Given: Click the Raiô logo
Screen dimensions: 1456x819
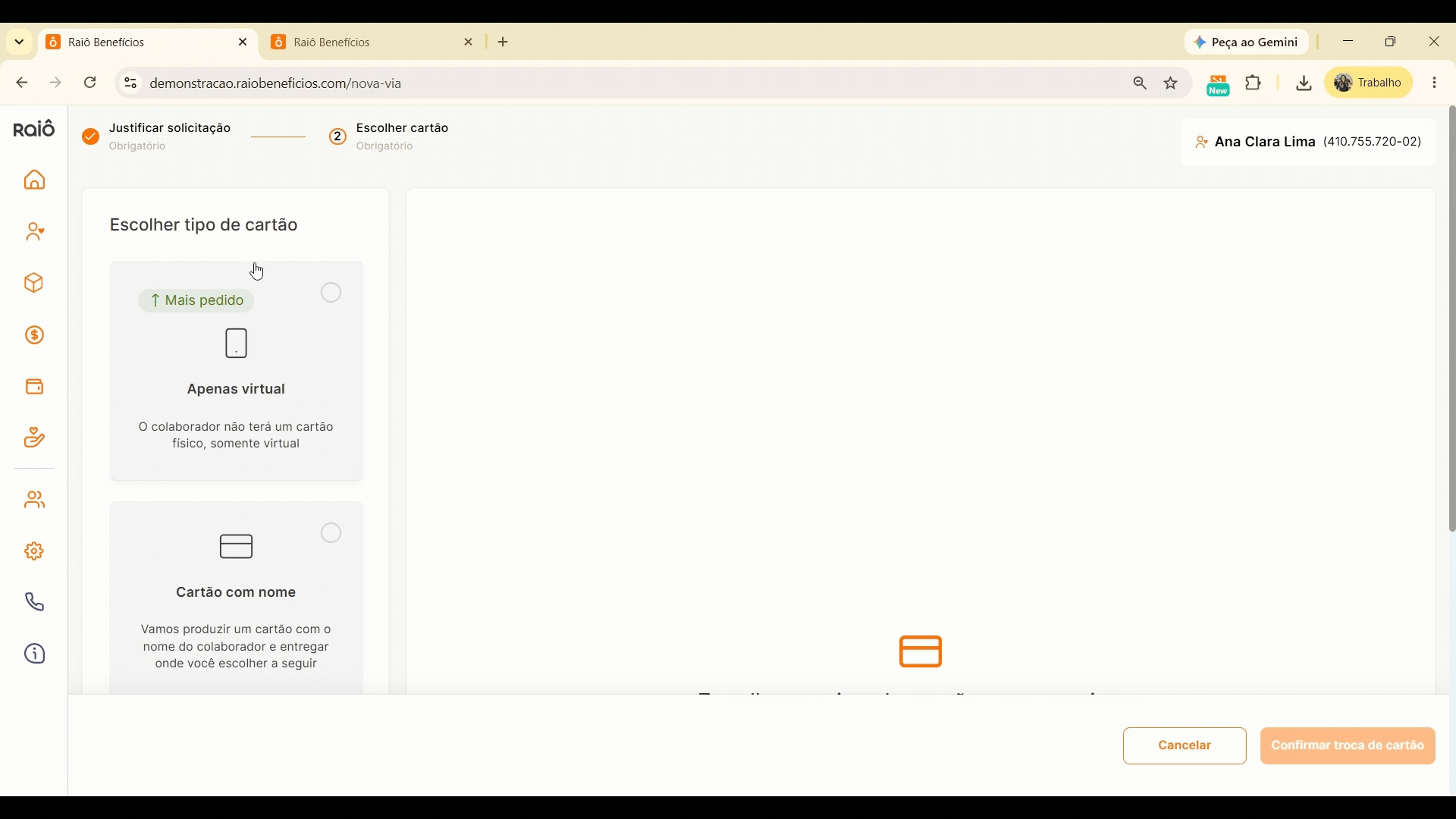Looking at the screenshot, I should [35, 130].
